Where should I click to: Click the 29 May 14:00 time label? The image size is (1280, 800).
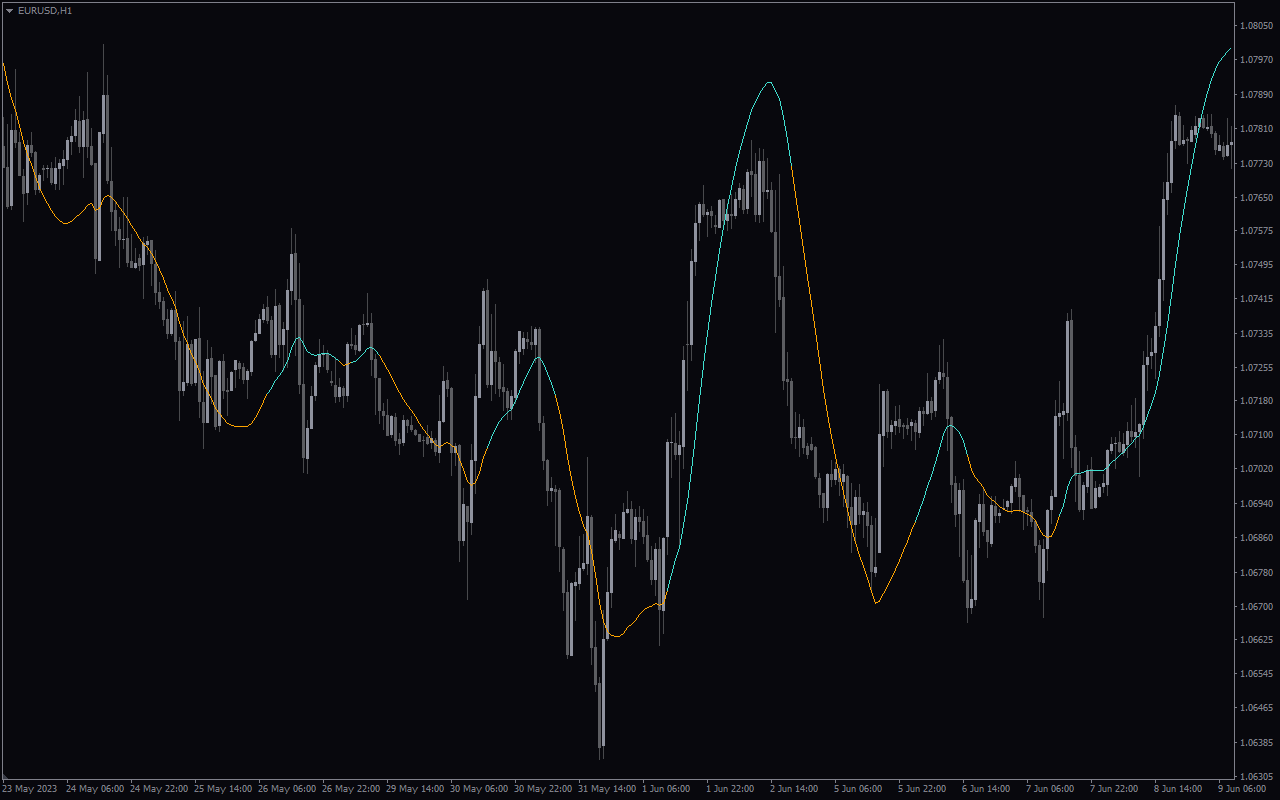pos(415,789)
